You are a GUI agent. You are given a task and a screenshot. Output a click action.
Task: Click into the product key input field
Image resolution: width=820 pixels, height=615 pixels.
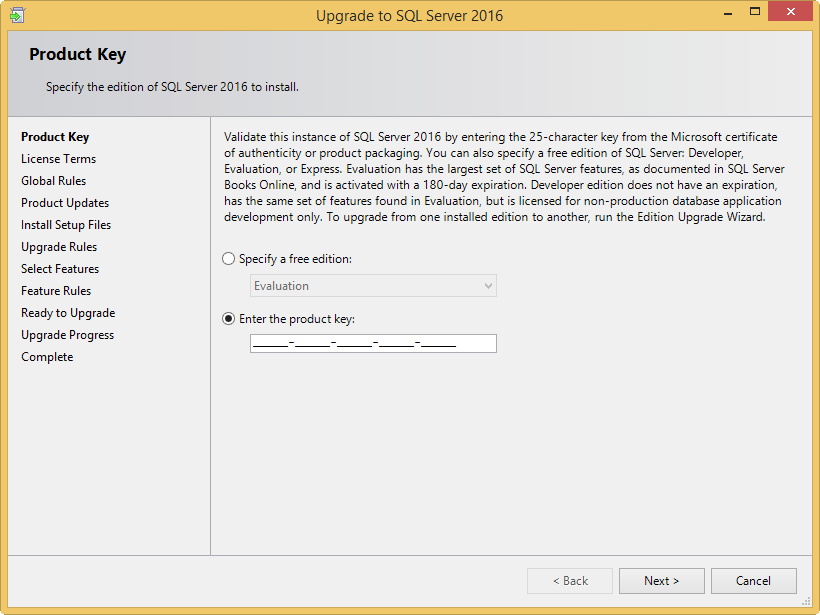(x=373, y=344)
